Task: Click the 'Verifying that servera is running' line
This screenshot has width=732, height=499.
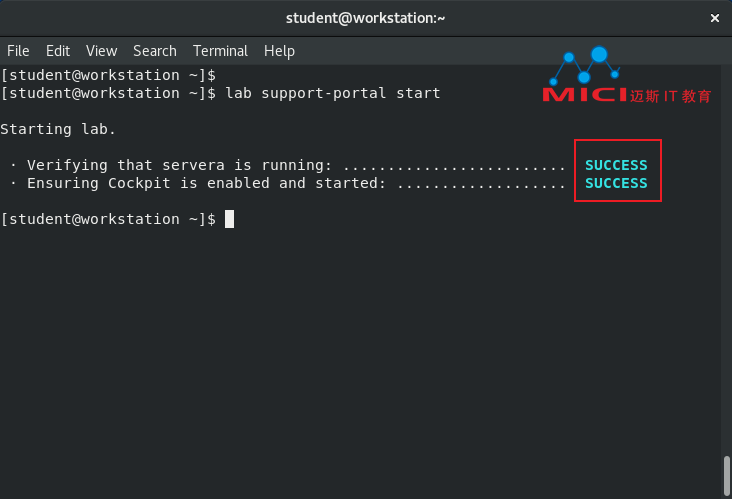Action: [179, 165]
